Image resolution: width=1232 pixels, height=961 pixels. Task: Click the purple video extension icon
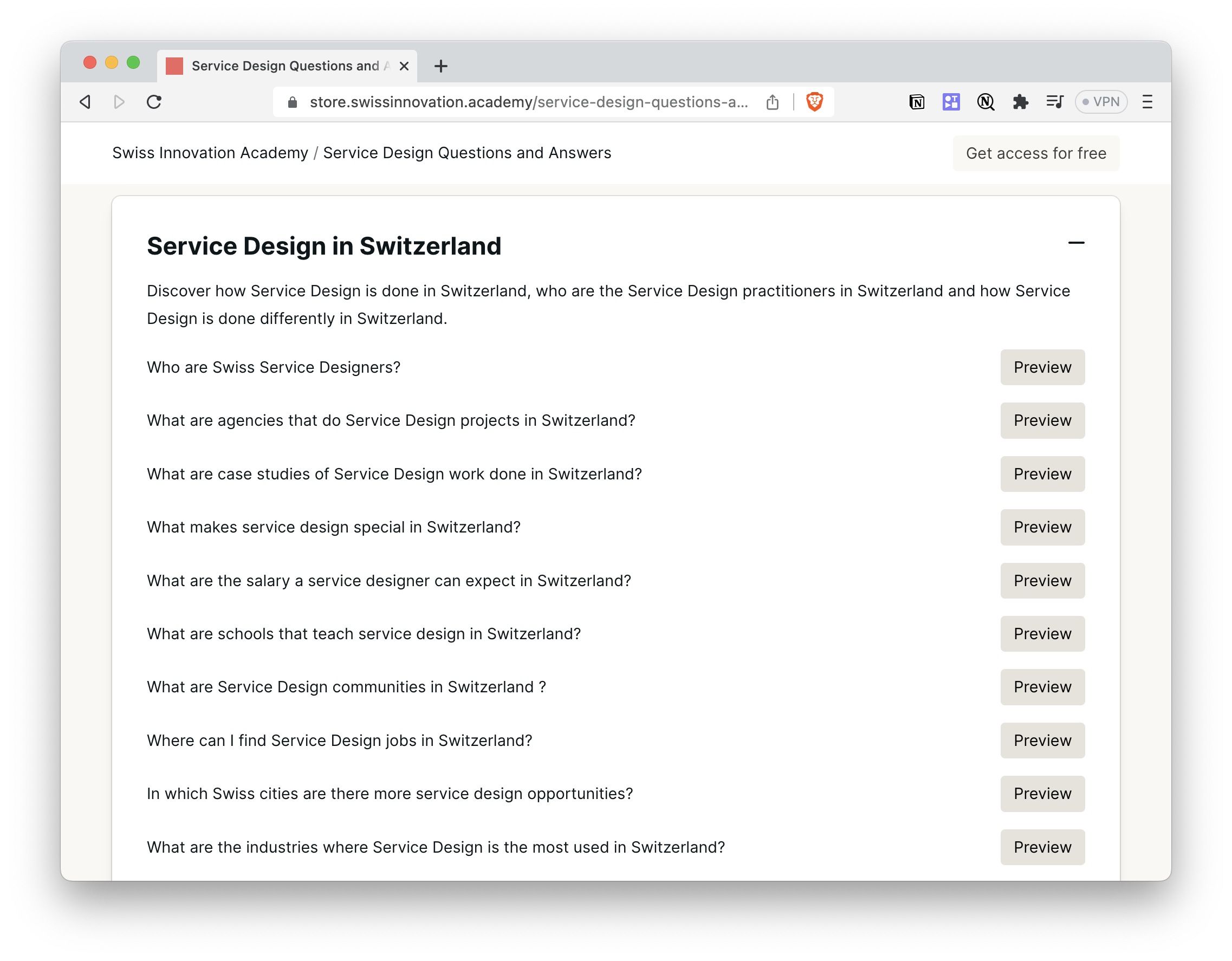click(951, 102)
